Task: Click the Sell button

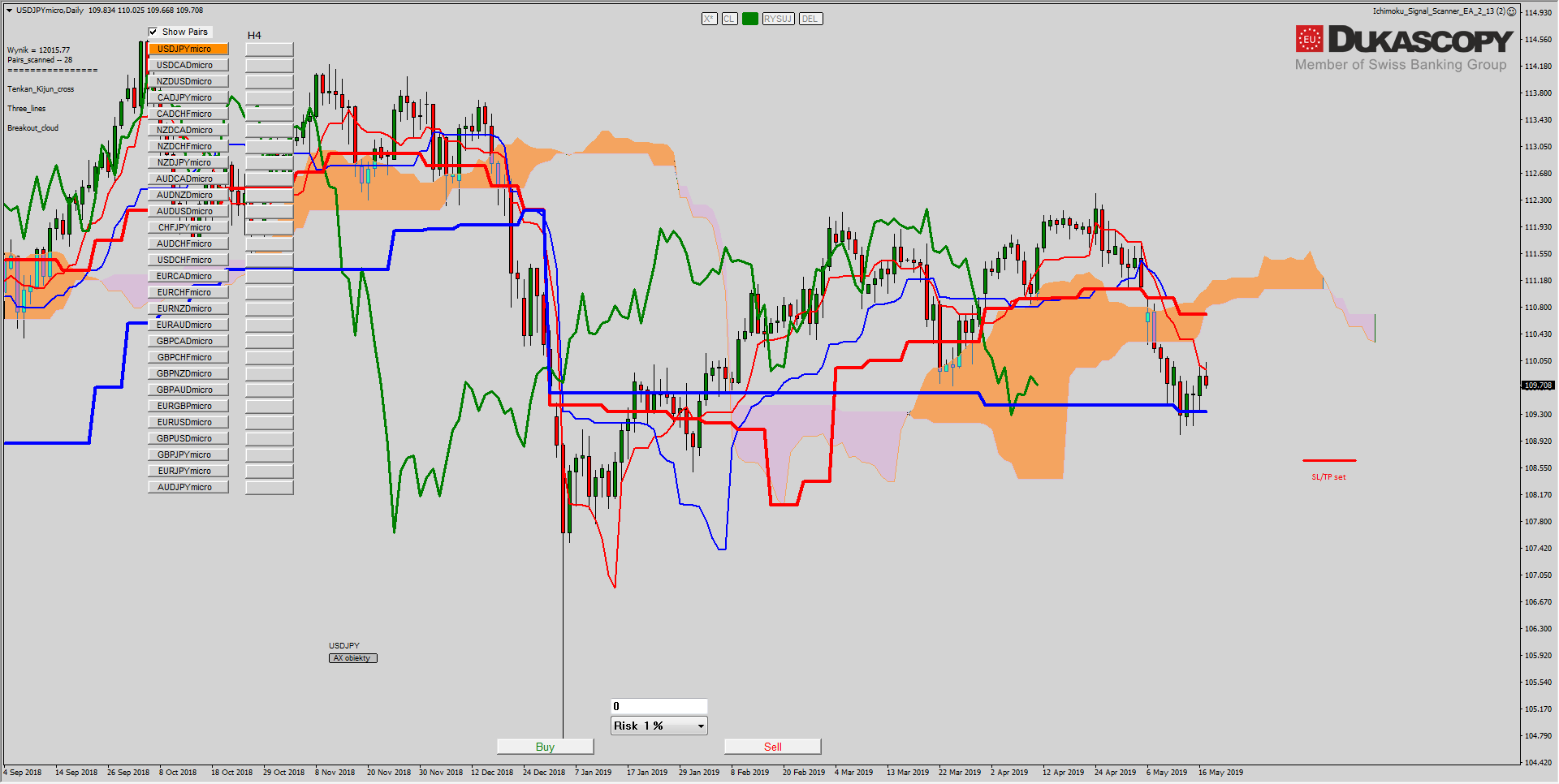Action: click(772, 747)
